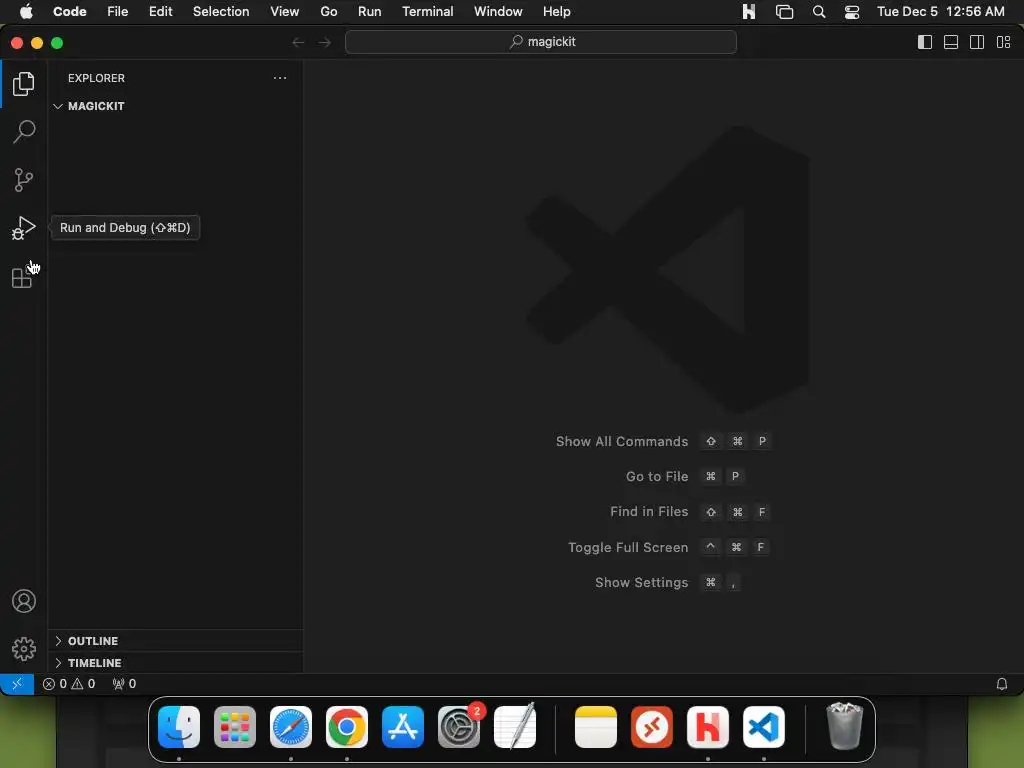Screen dimensions: 1024x768
Task: Open Safari from the dock
Action: coord(291,727)
